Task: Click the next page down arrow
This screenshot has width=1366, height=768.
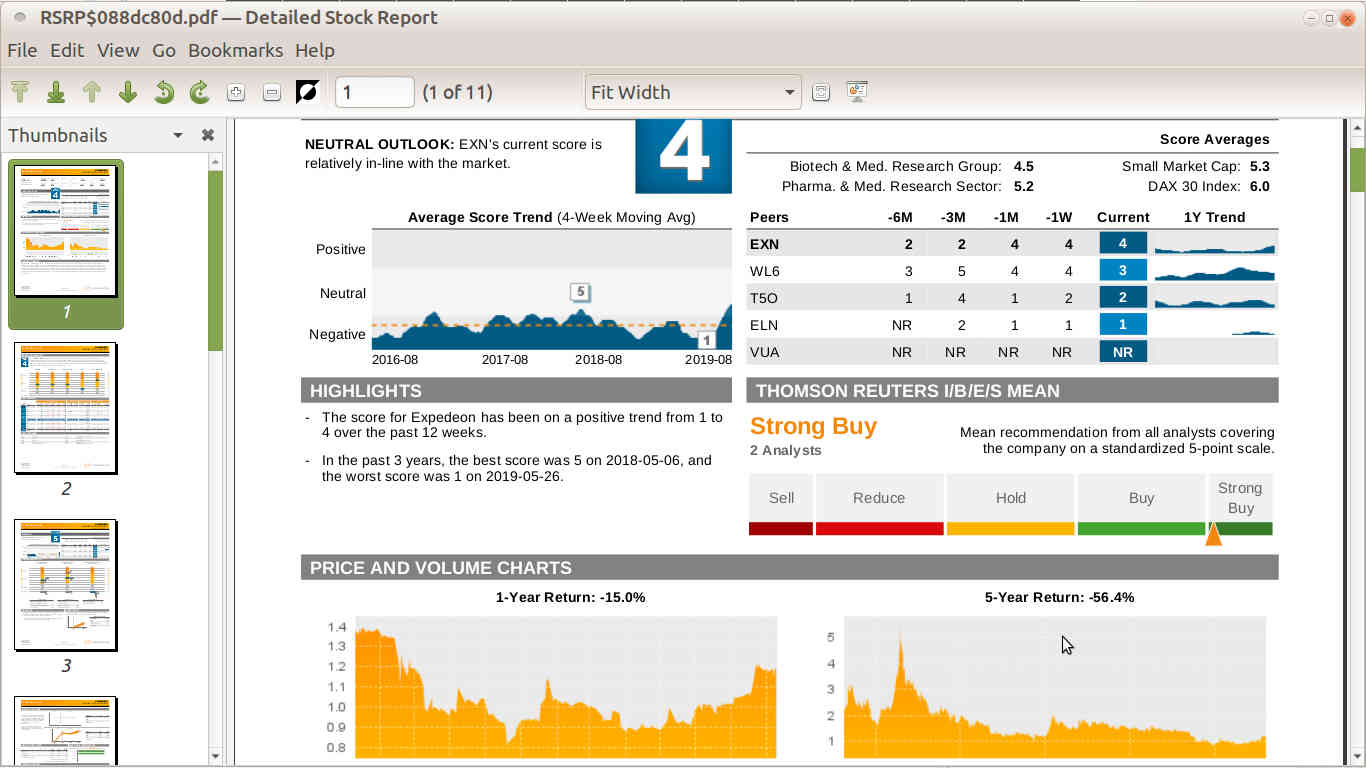Action: (x=128, y=92)
